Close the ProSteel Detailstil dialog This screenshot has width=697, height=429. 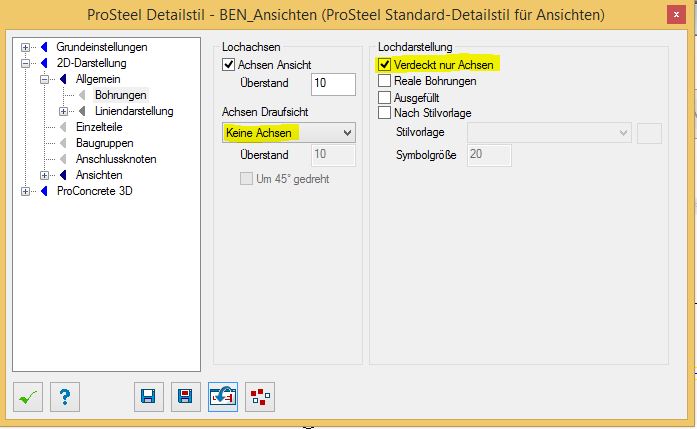click(x=676, y=15)
